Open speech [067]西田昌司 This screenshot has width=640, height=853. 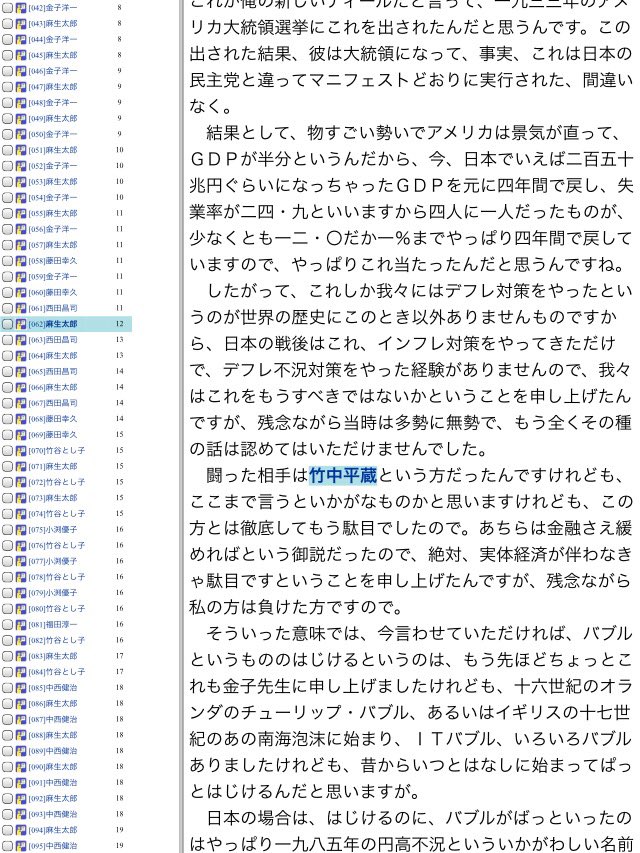(53, 403)
